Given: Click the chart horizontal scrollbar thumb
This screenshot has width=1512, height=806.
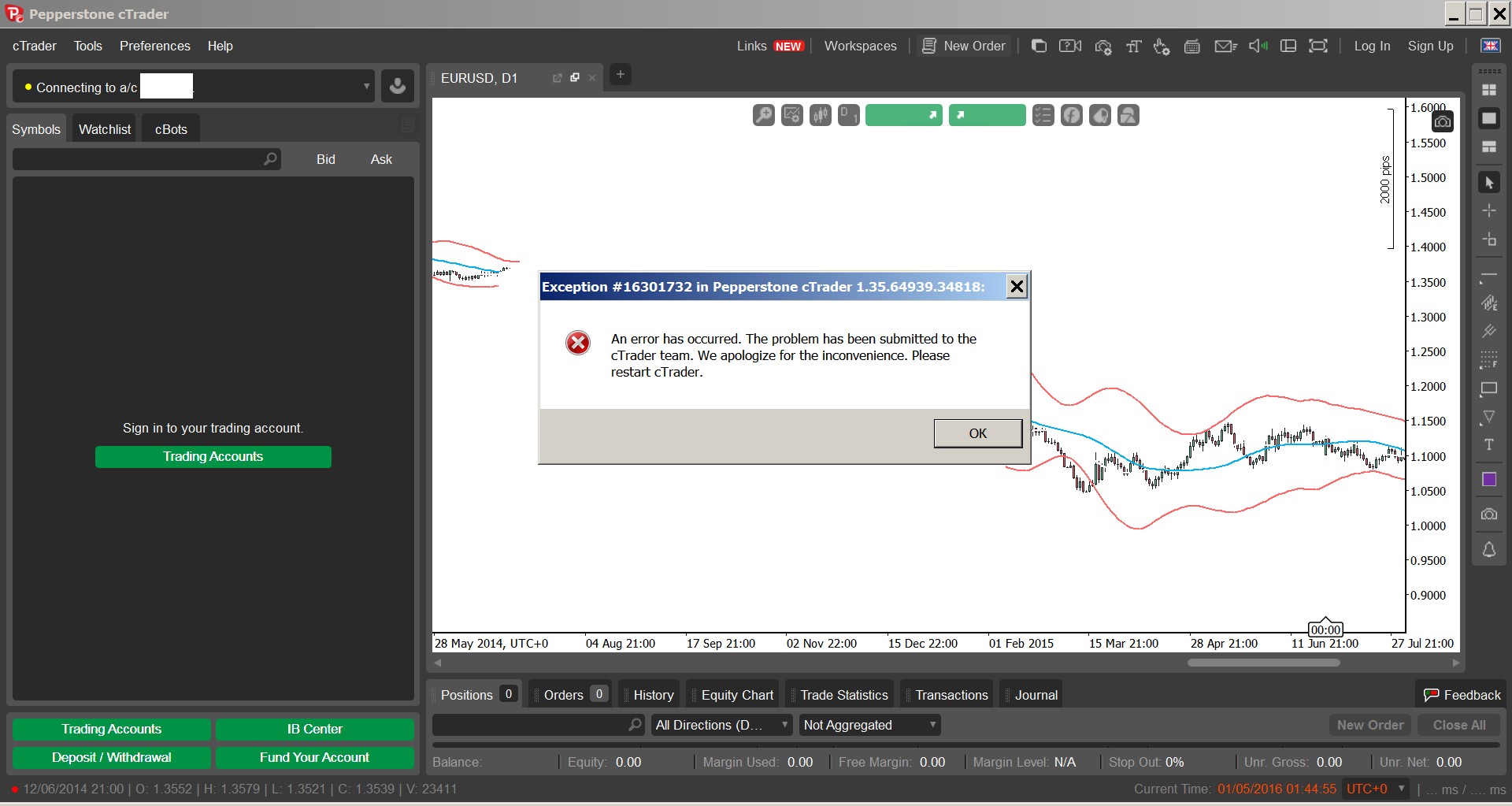Looking at the screenshot, I should (x=1263, y=663).
